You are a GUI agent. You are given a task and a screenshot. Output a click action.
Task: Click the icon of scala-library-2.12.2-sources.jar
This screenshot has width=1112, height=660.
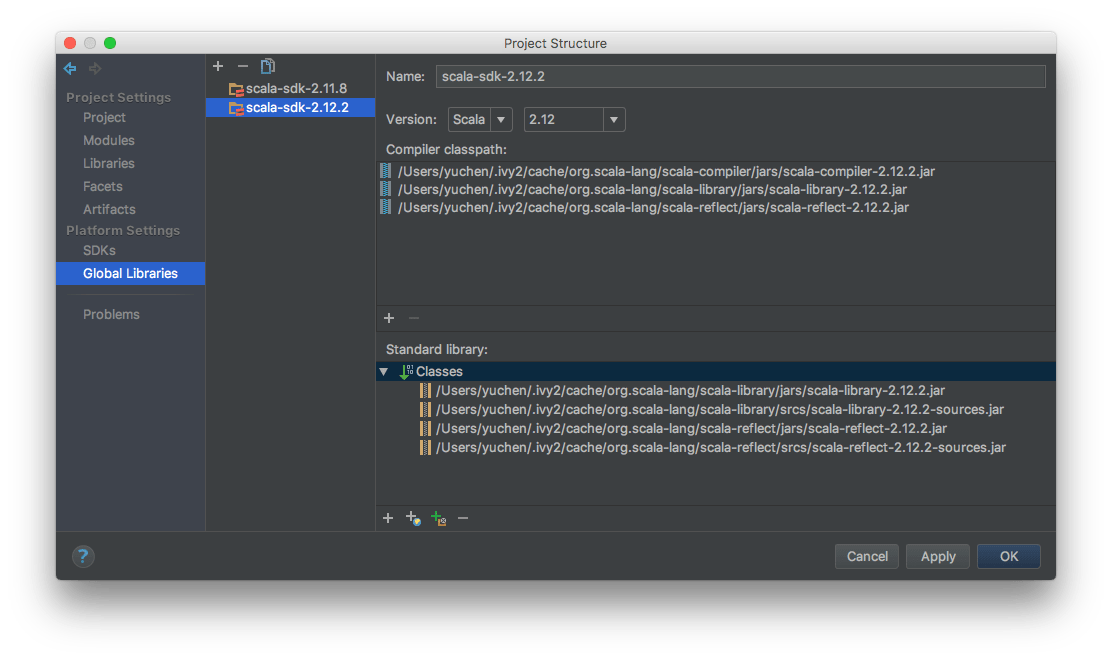(425, 409)
